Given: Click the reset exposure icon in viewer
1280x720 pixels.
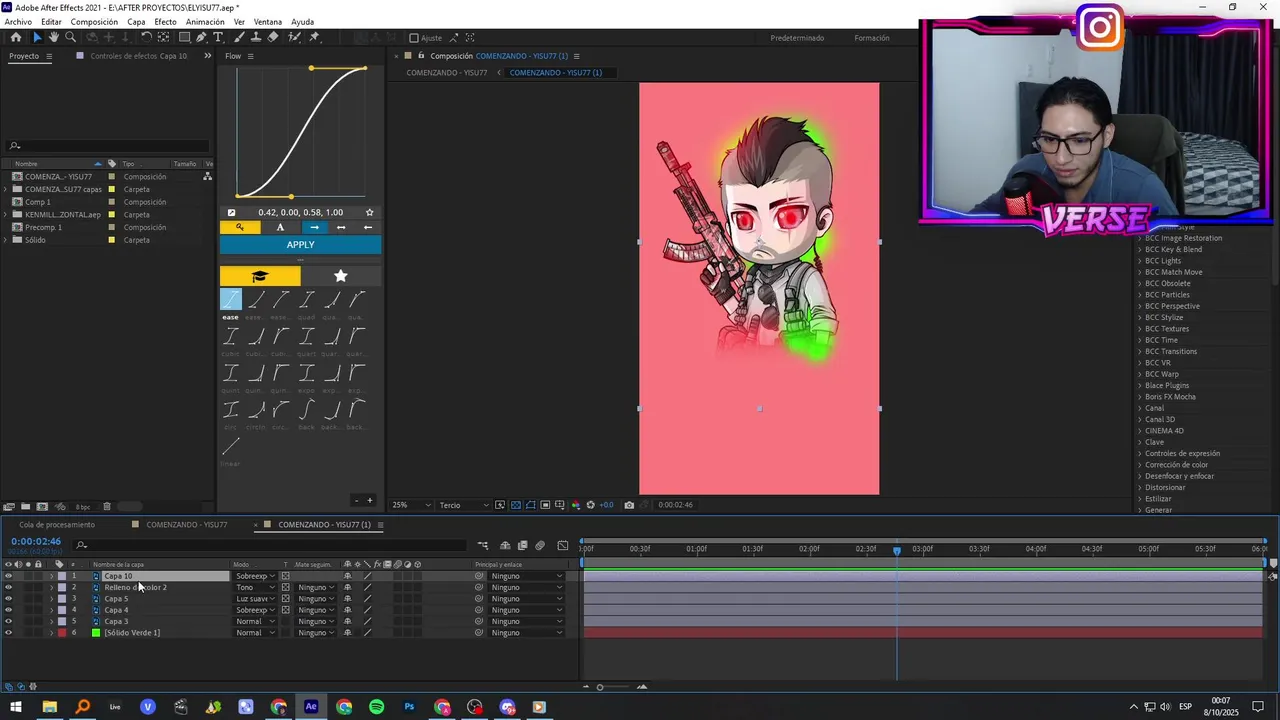Looking at the screenshot, I should (x=591, y=505).
